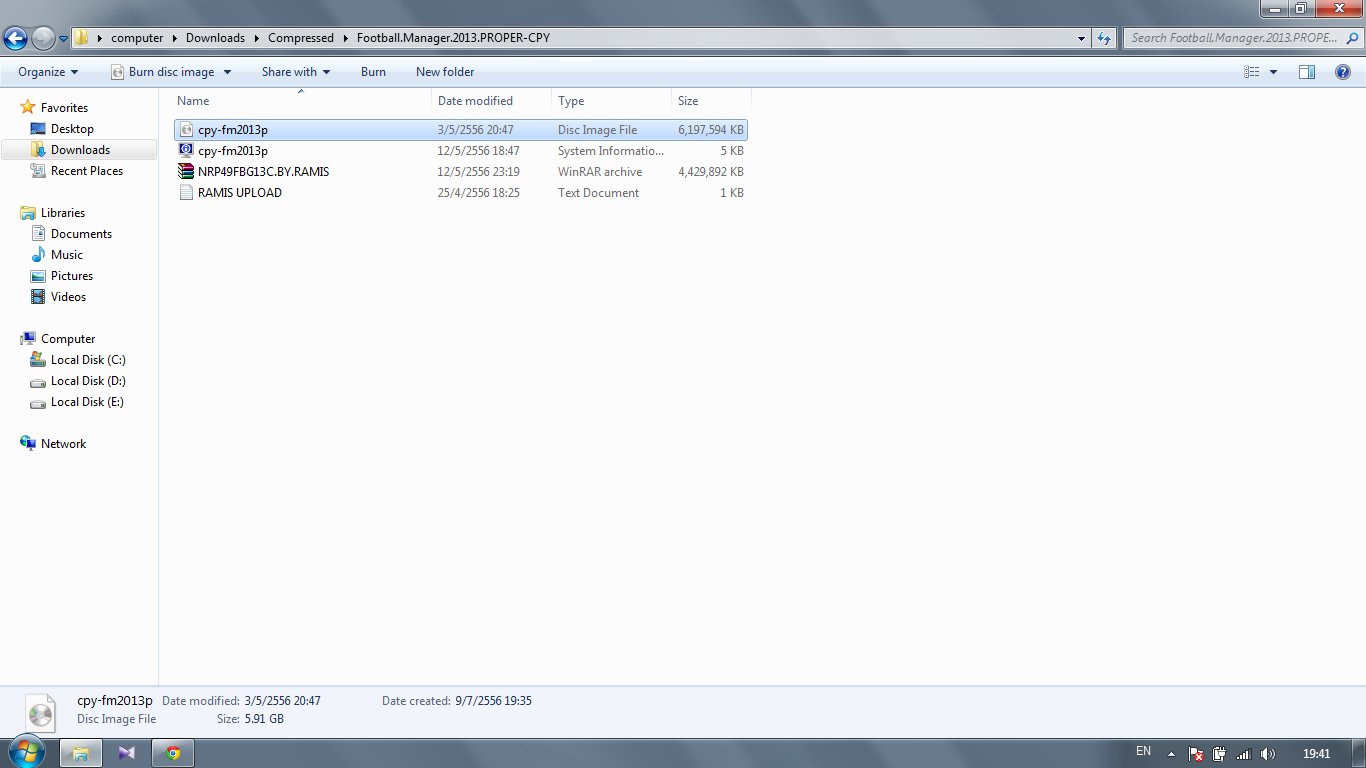Open the Organize menu

pyautogui.click(x=48, y=72)
